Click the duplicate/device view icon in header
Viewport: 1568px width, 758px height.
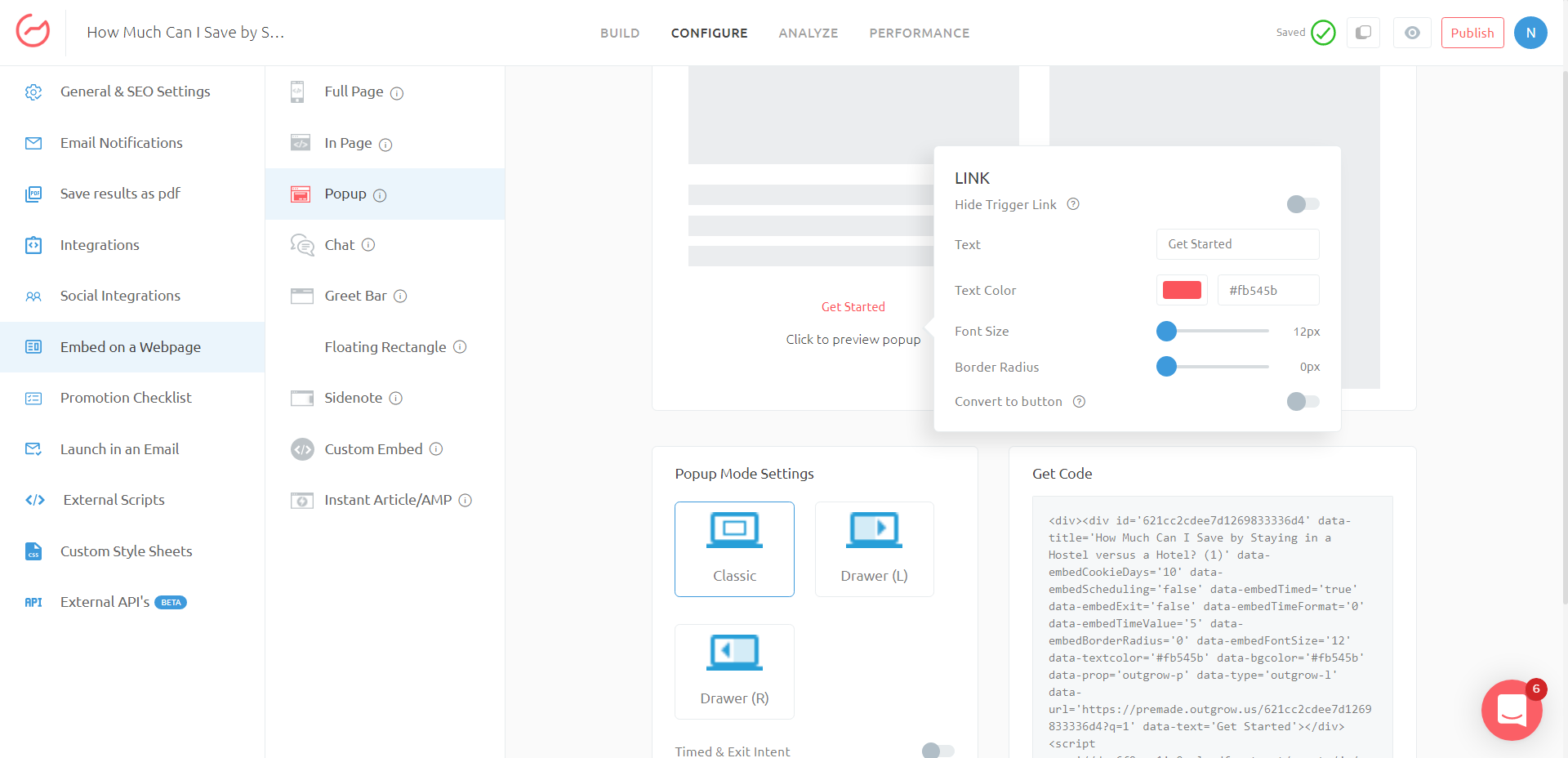point(1363,33)
